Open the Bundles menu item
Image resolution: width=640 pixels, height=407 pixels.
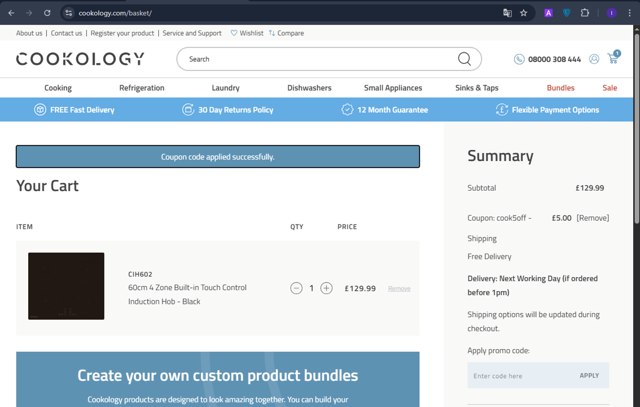click(x=560, y=88)
